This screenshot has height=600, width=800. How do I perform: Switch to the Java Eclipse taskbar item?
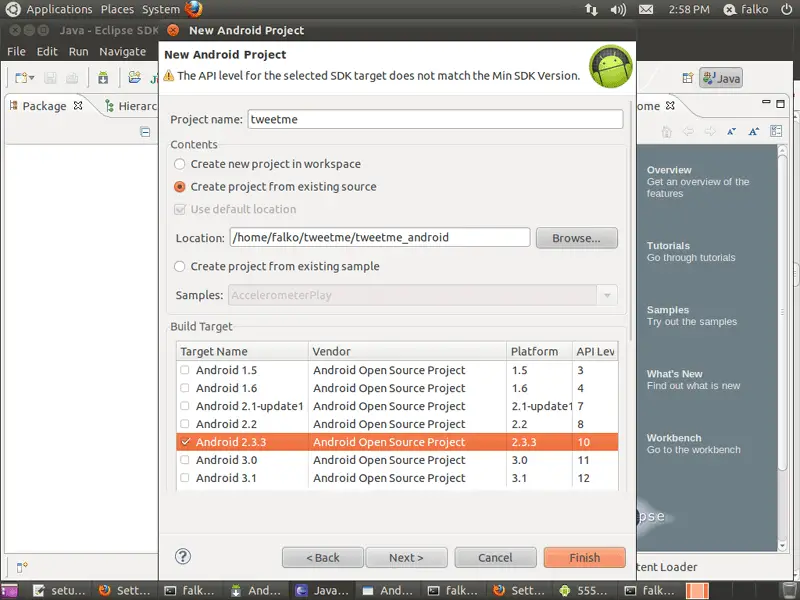tap(323, 591)
